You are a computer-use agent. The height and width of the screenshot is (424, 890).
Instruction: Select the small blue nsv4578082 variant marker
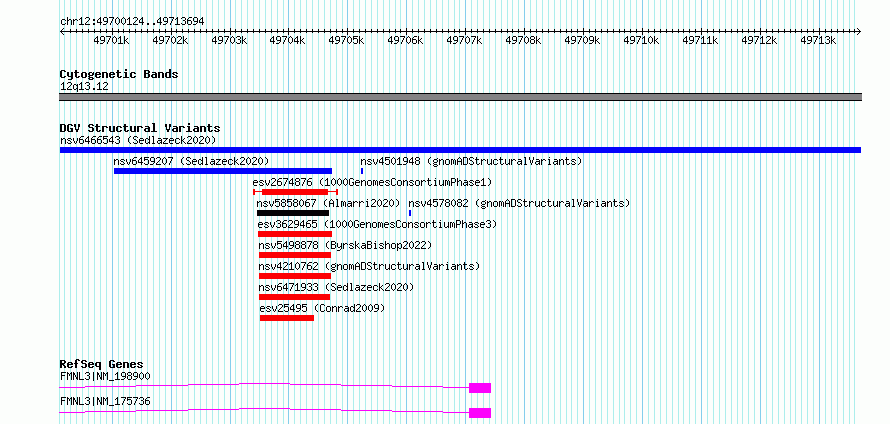pyautogui.click(x=410, y=213)
